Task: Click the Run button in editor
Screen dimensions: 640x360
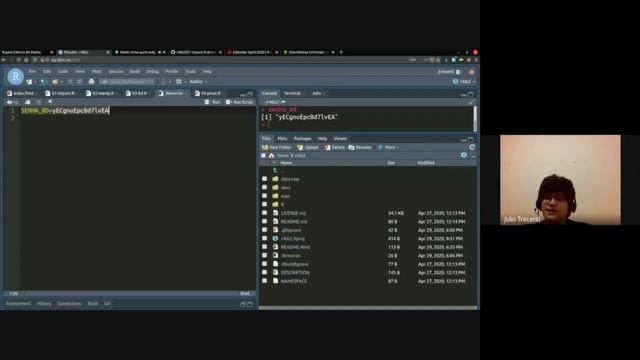Action: (213, 102)
